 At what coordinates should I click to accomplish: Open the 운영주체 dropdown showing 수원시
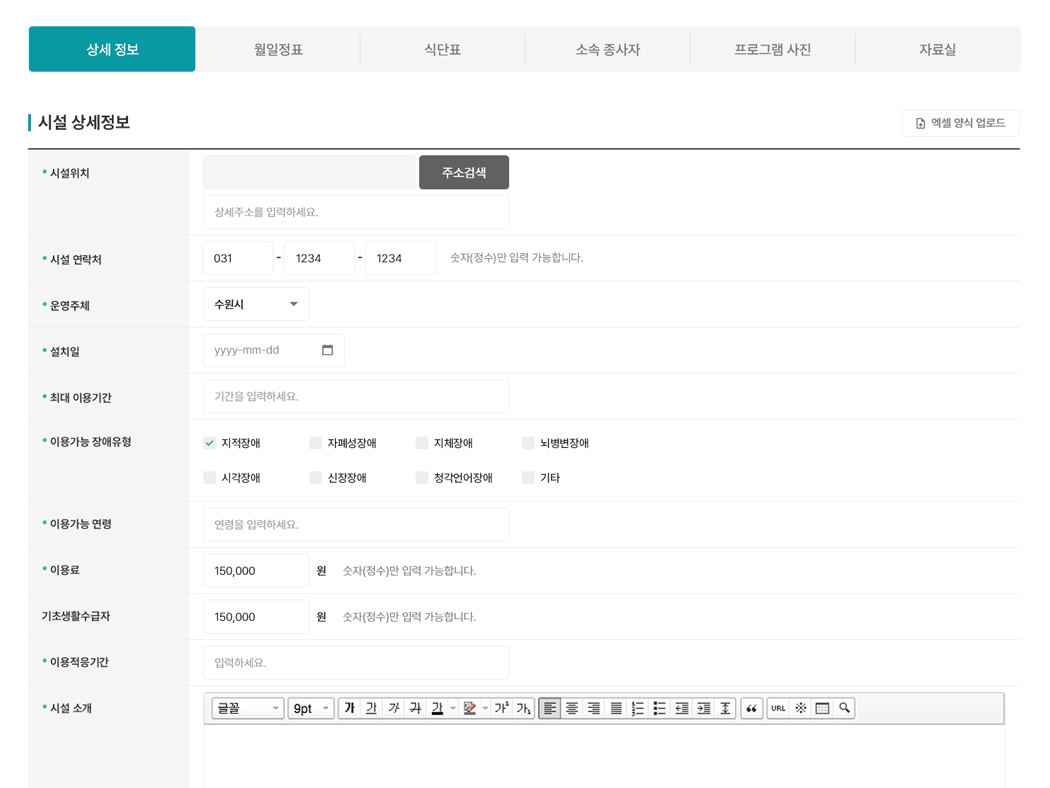256,304
